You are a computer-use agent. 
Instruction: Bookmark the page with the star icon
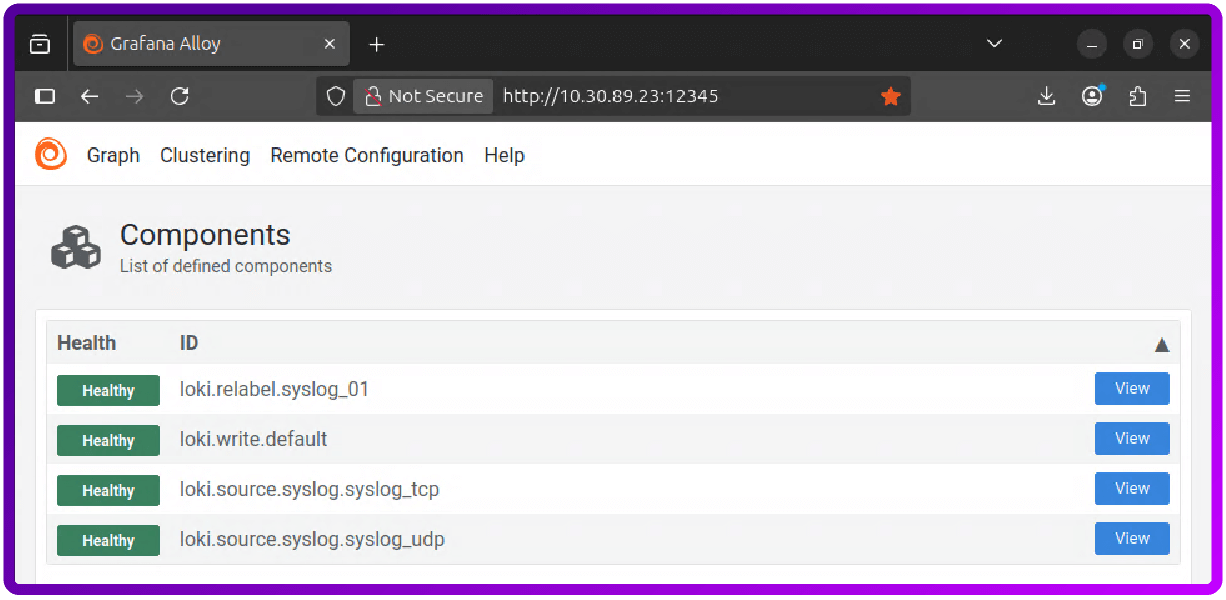(890, 96)
